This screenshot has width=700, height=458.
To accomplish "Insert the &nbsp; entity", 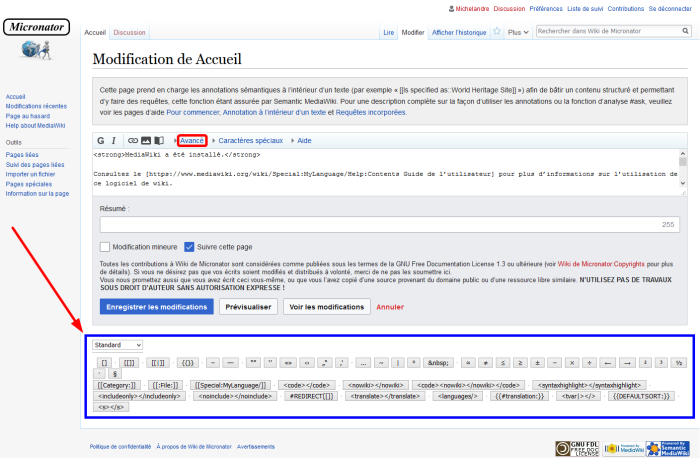I will 438,363.
